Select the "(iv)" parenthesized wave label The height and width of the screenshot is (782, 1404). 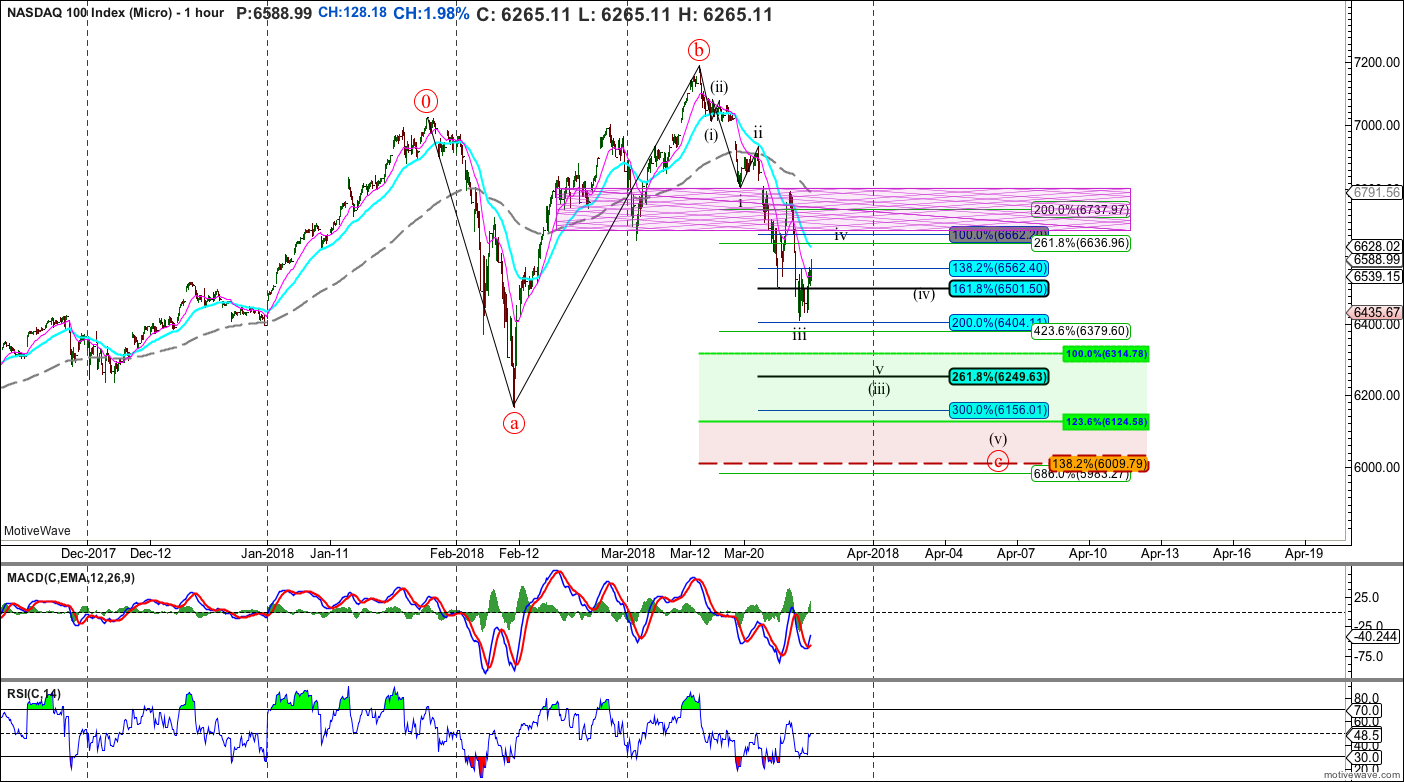(923, 294)
